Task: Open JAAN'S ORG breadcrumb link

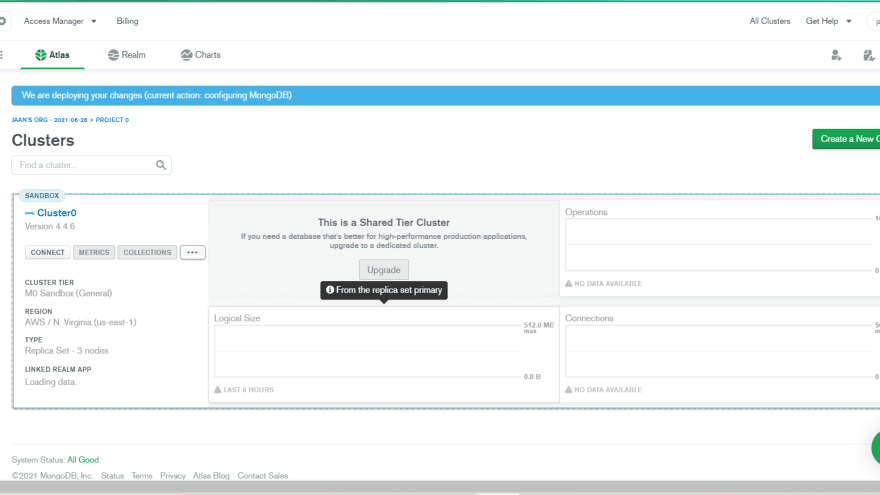Action: click(49, 120)
